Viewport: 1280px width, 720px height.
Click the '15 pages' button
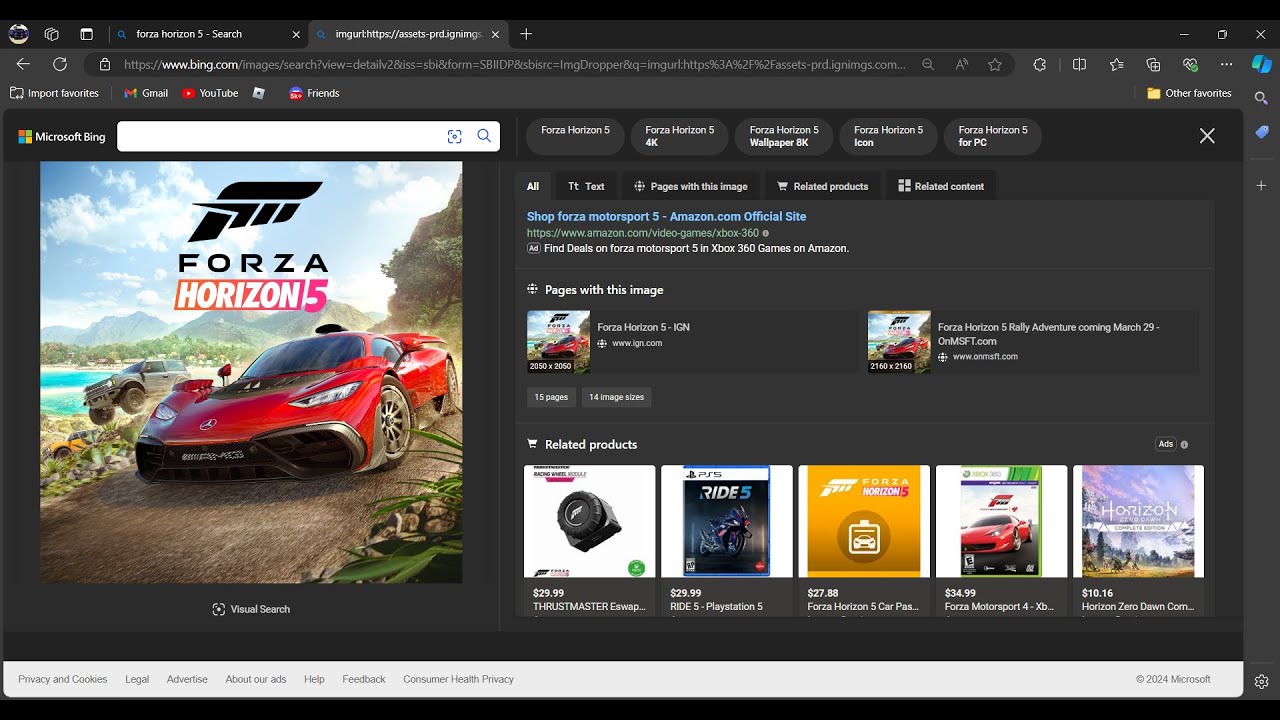[551, 397]
